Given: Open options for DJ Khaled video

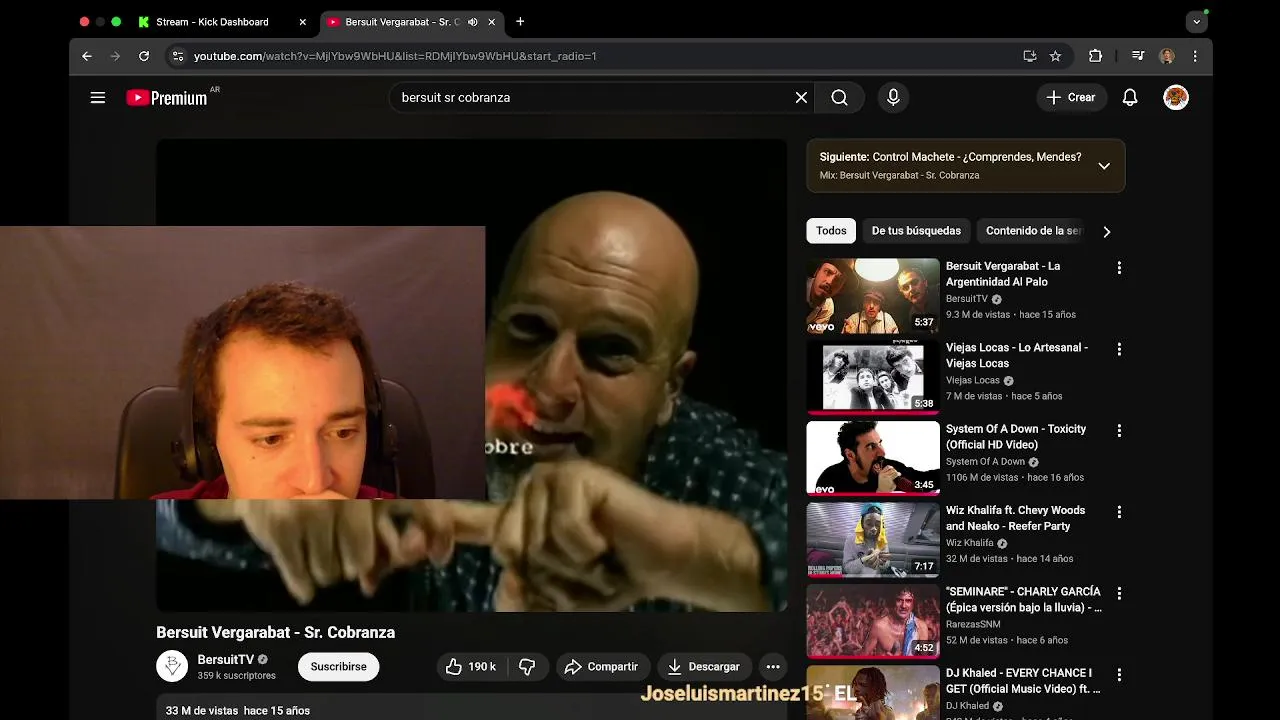Looking at the screenshot, I should 1119,674.
